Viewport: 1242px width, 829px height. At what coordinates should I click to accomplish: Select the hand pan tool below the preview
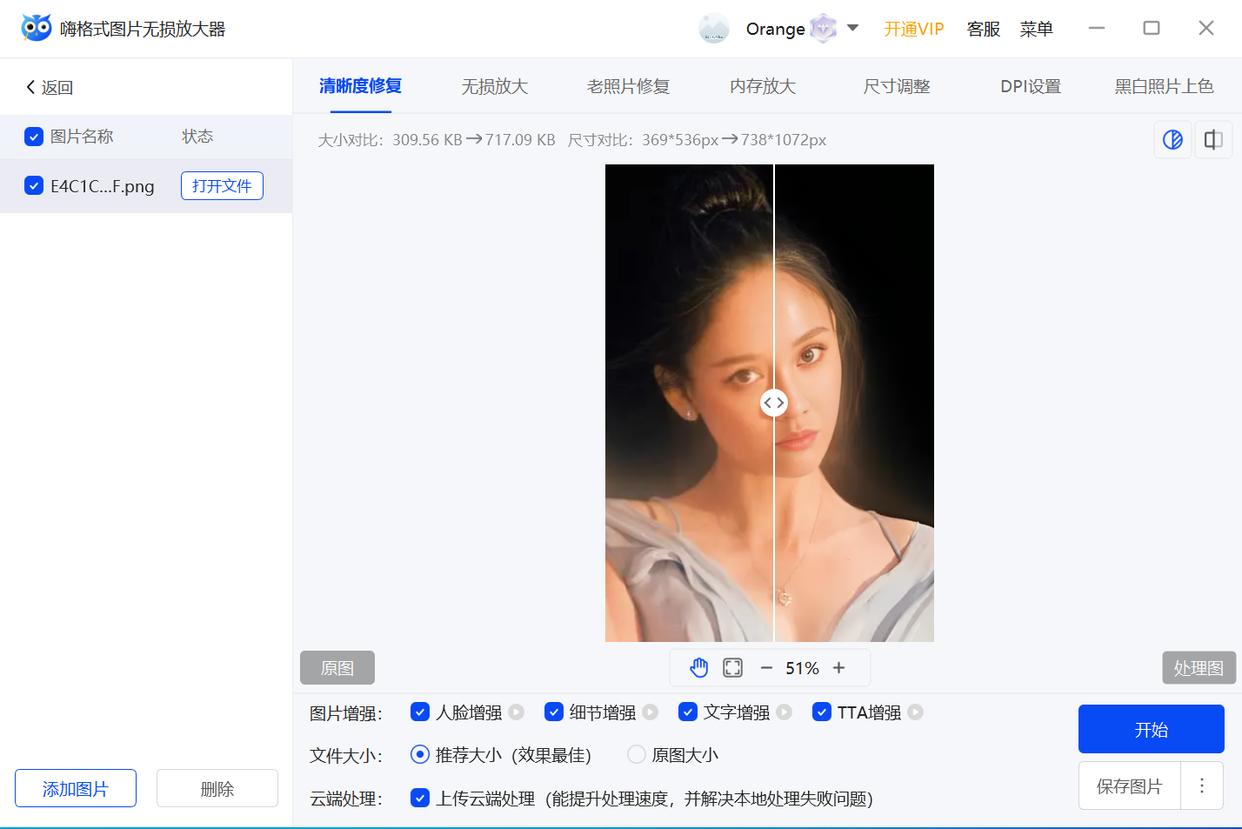pos(697,667)
